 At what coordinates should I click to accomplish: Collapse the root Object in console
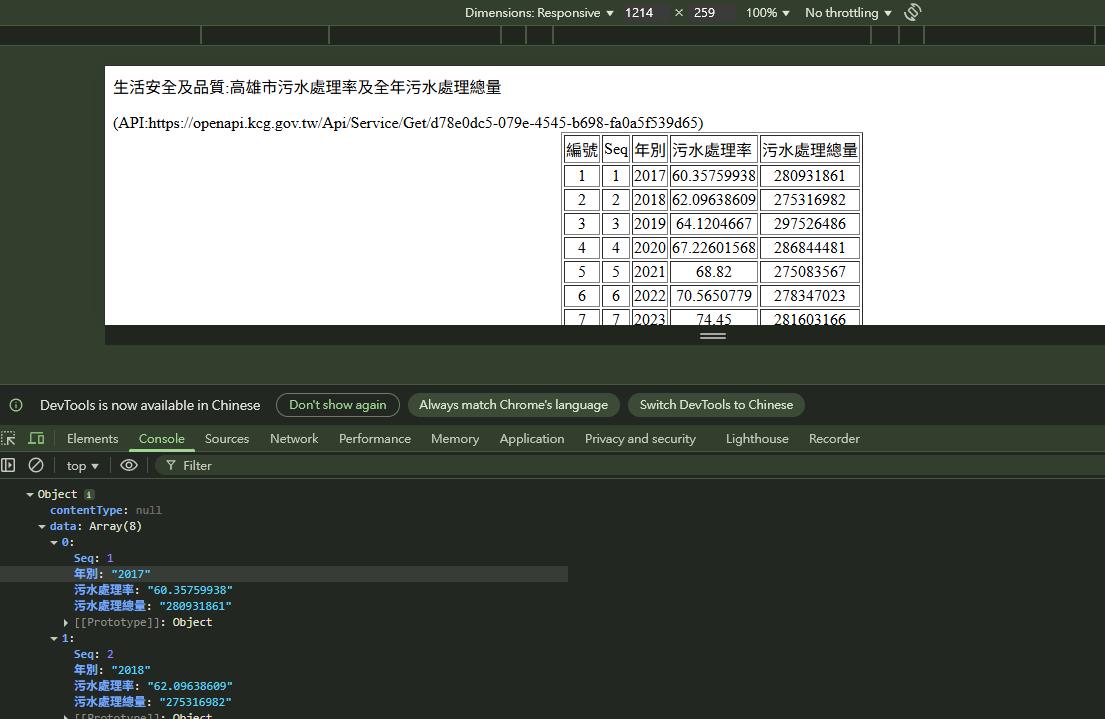point(30,495)
